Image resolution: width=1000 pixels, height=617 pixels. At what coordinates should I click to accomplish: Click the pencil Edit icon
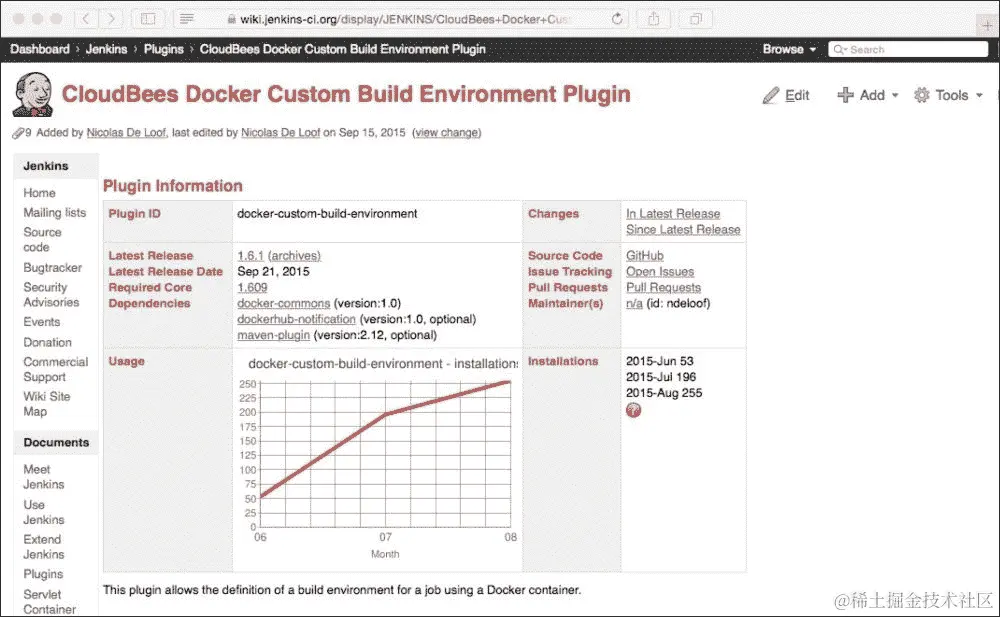click(771, 95)
